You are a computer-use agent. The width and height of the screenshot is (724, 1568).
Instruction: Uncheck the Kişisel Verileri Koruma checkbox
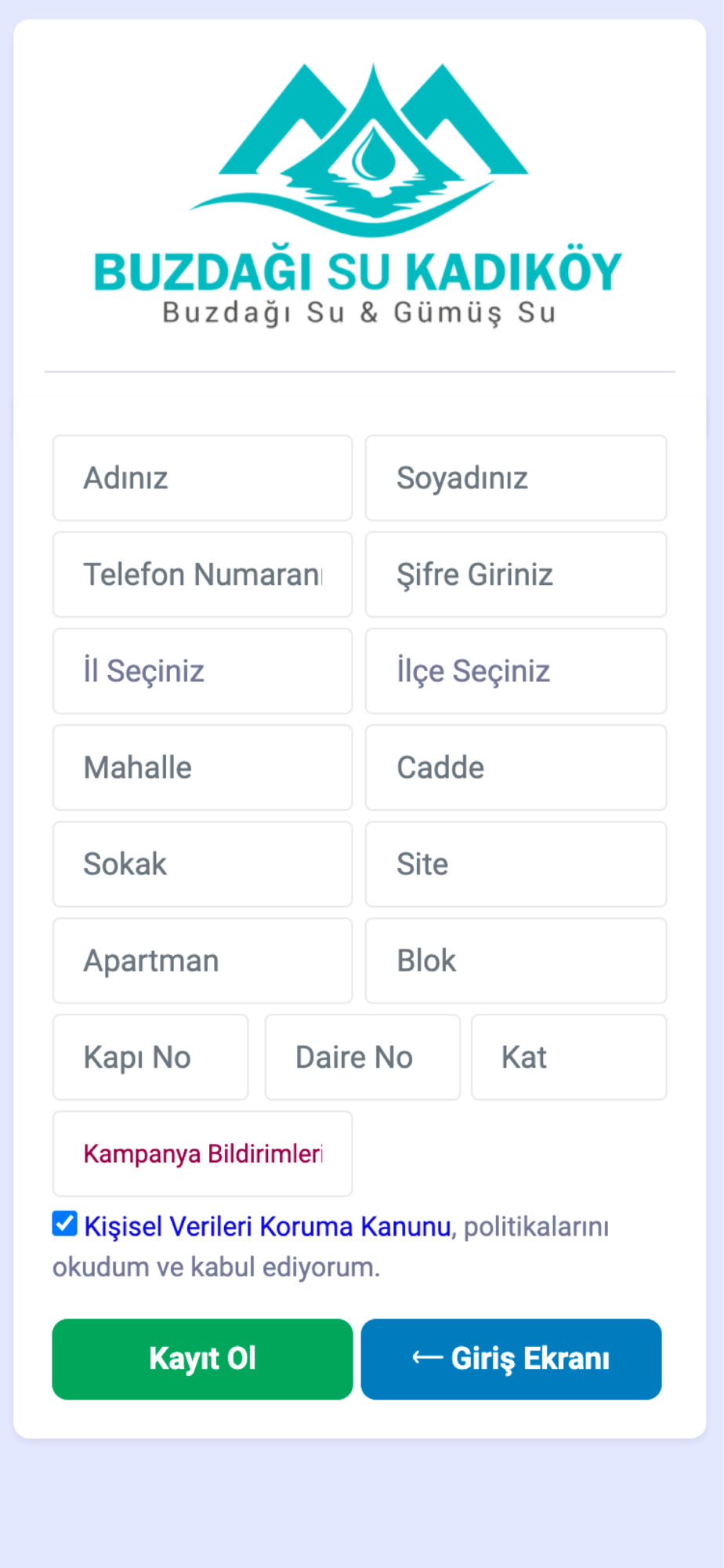(x=65, y=1224)
